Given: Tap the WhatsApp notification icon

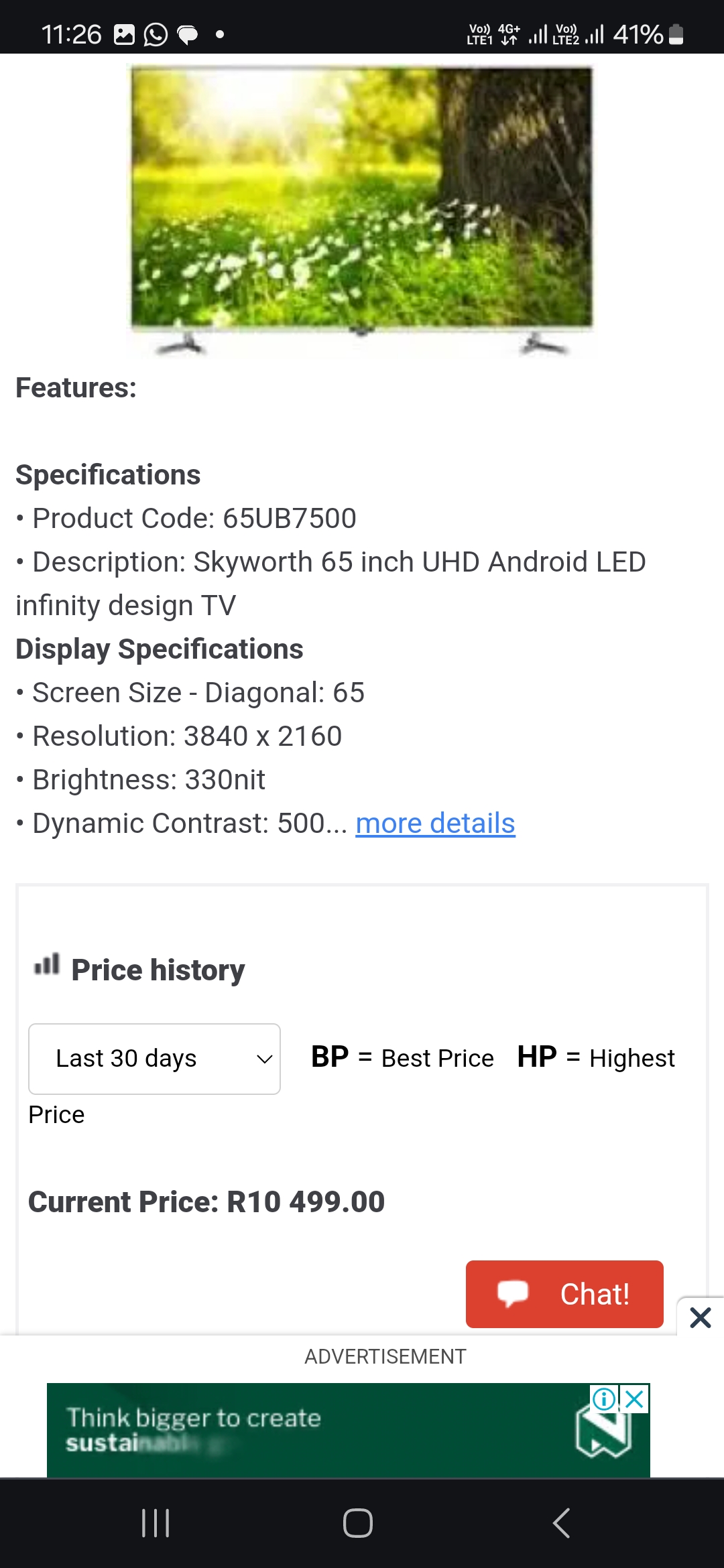Looking at the screenshot, I should coord(156,34).
